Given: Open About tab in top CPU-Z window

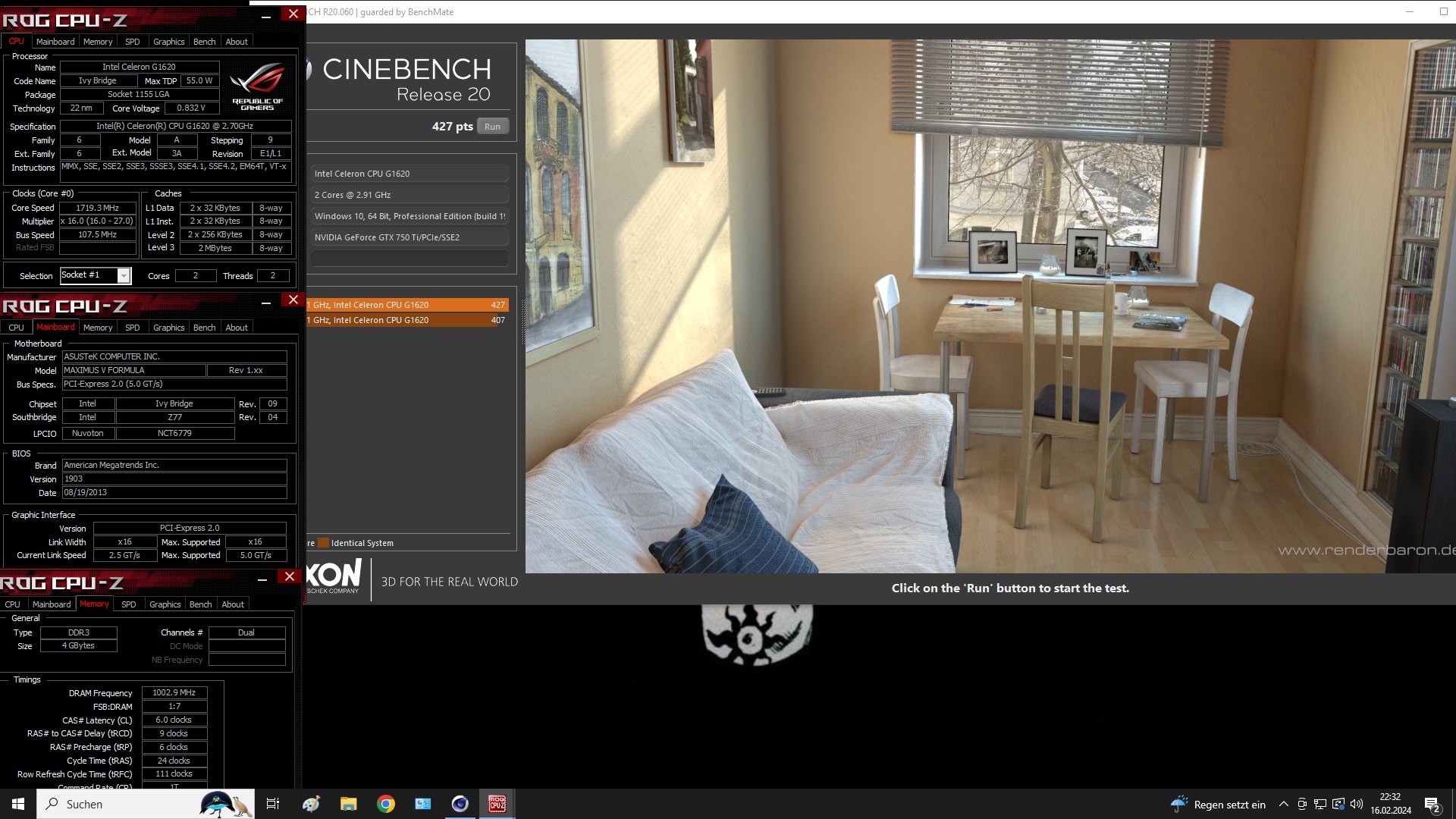Looking at the screenshot, I should pos(237,42).
